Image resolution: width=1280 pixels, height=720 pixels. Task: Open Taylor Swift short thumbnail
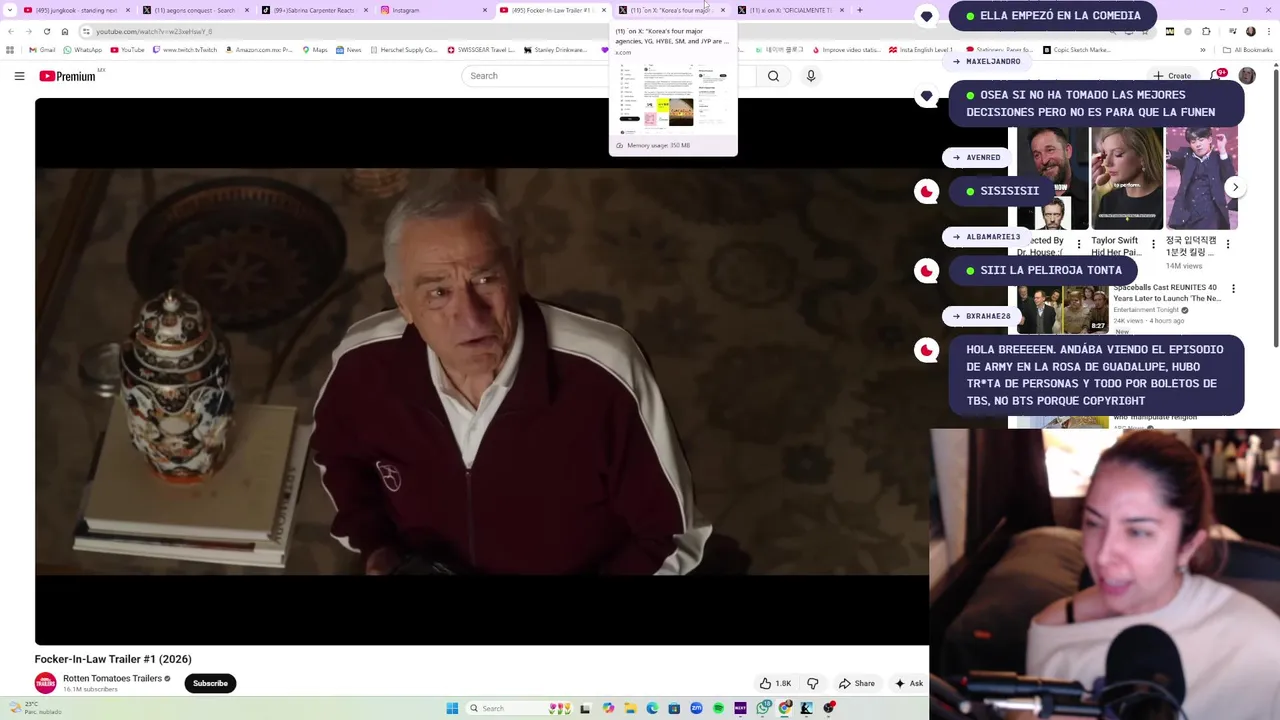(x=1127, y=178)
